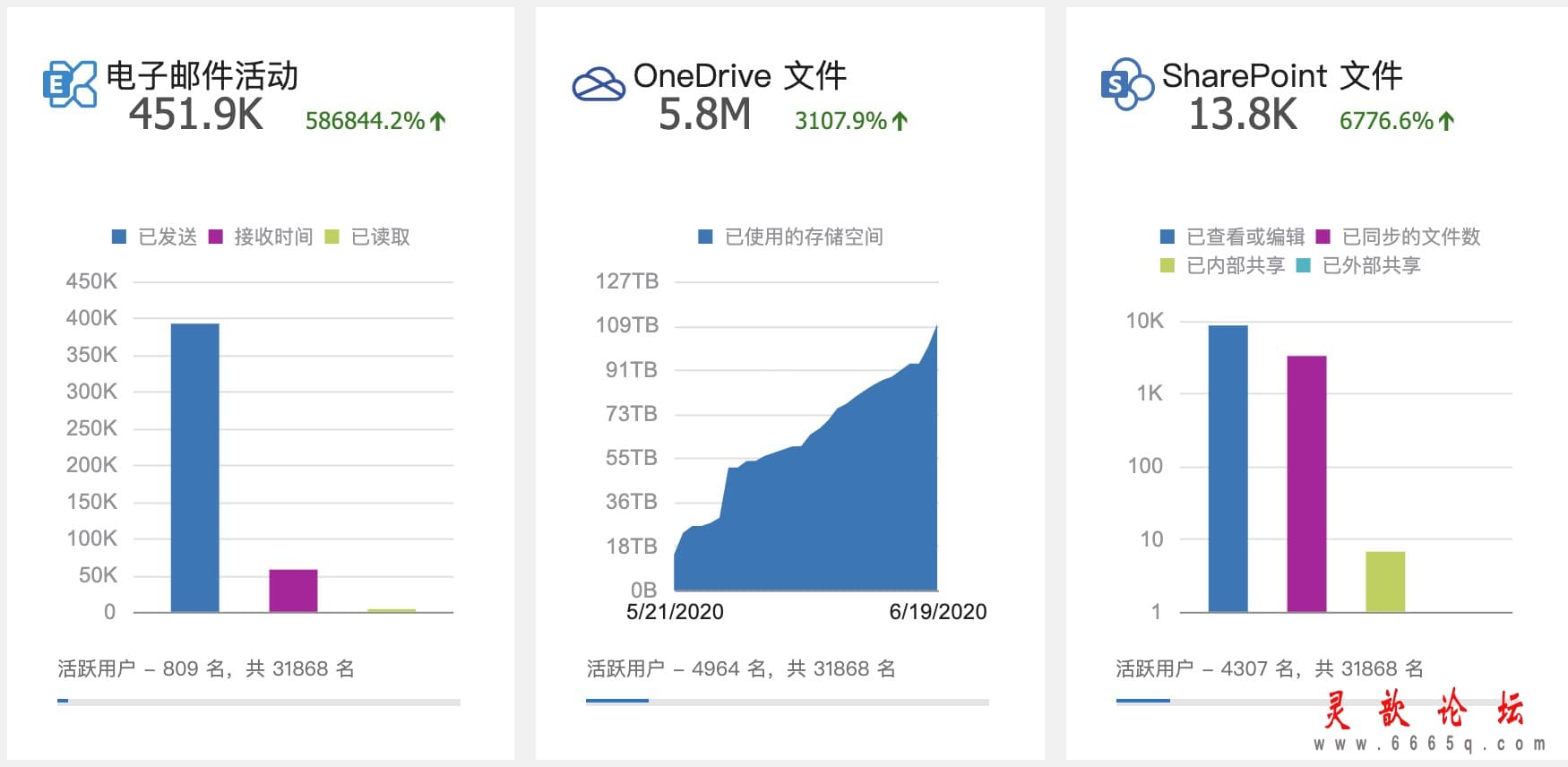Select the purple 已同步的文件数 bar in SharePoint chart

click(x=1306, y=484)
